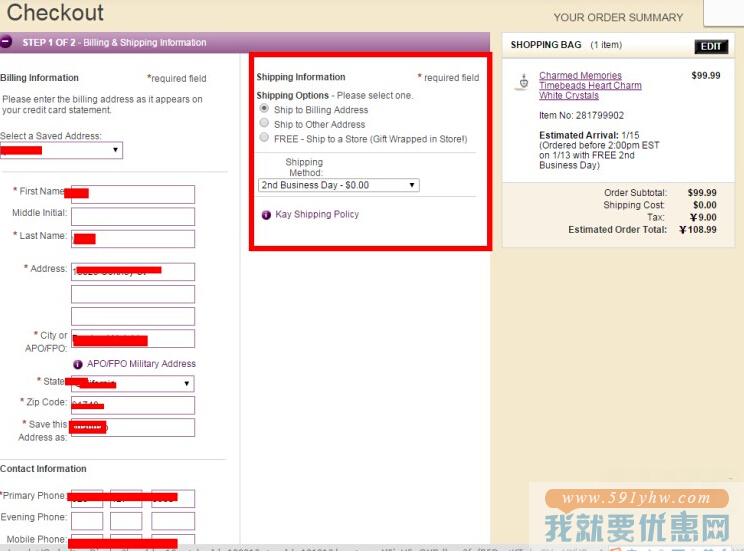Viewport: 744px width, 552px height.
Task: Click the Tax ¥9.00 value
Action: point(703,217)
